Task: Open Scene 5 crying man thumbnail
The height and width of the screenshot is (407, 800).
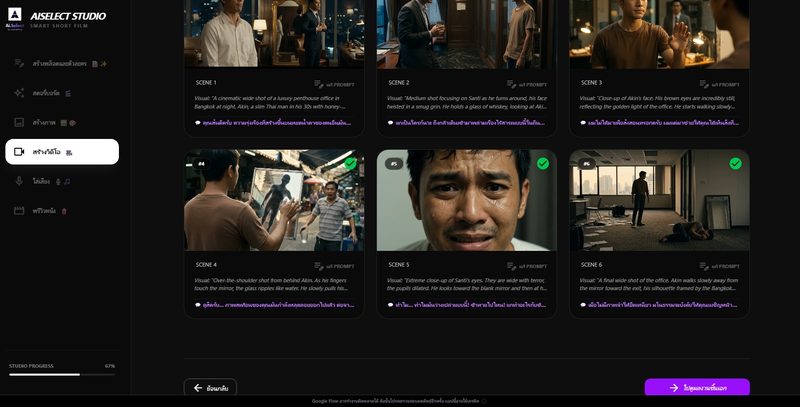Action: click(467, 200)
